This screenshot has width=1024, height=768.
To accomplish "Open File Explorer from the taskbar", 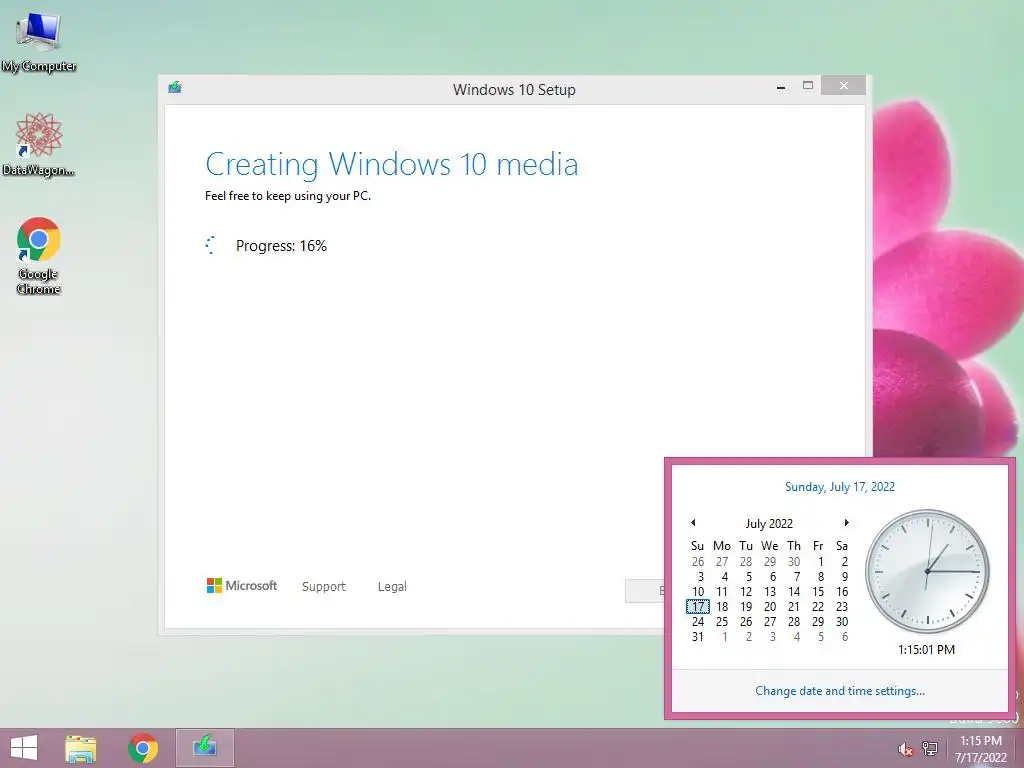I will pyautogui.click(x=81, y=748).
